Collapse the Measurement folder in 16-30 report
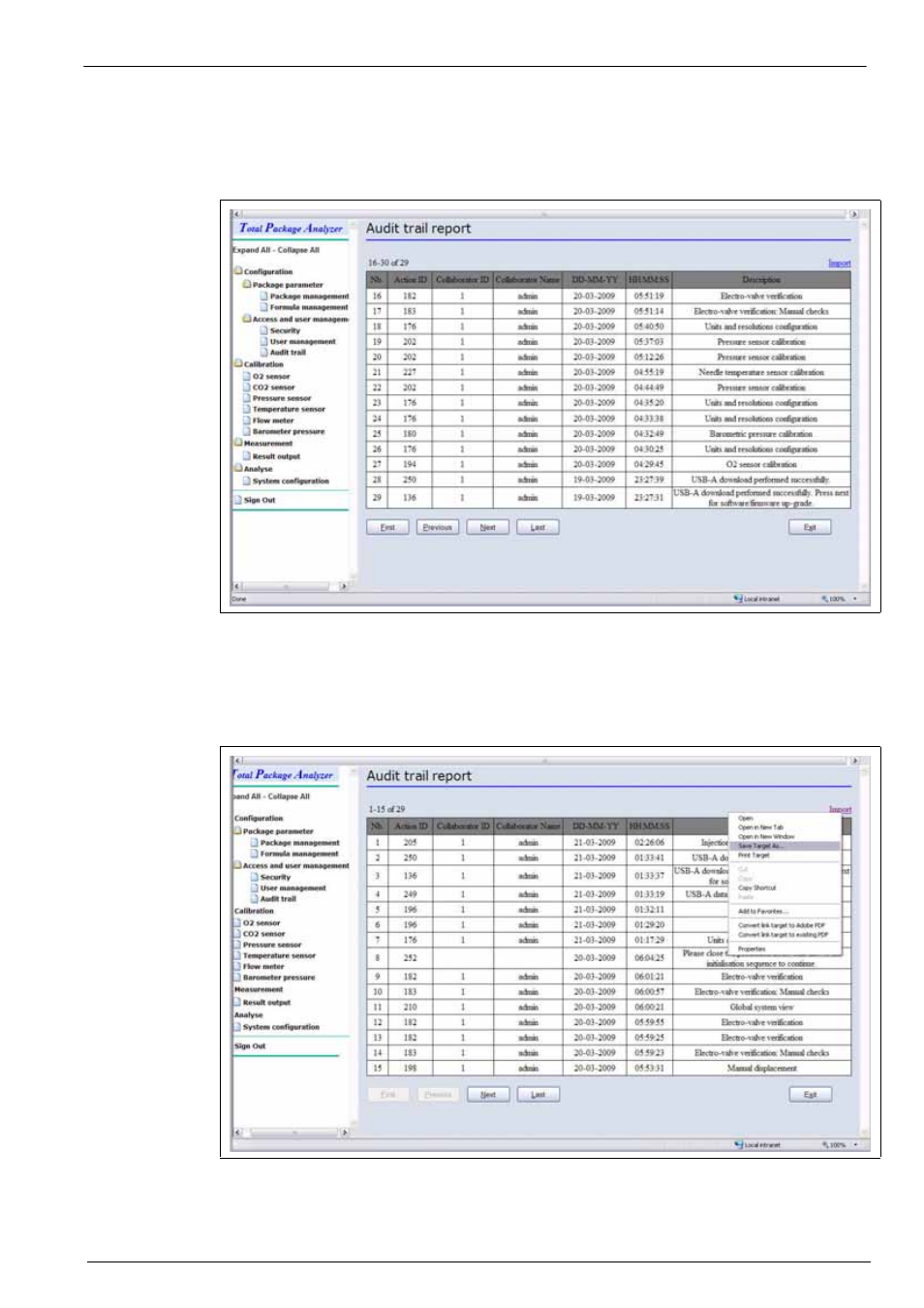 point(238,443)
